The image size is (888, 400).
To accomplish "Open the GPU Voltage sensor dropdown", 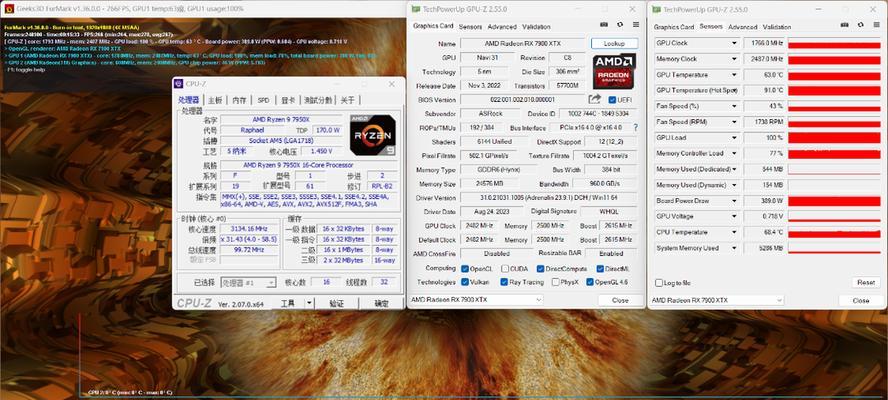I will coord(735,216).
